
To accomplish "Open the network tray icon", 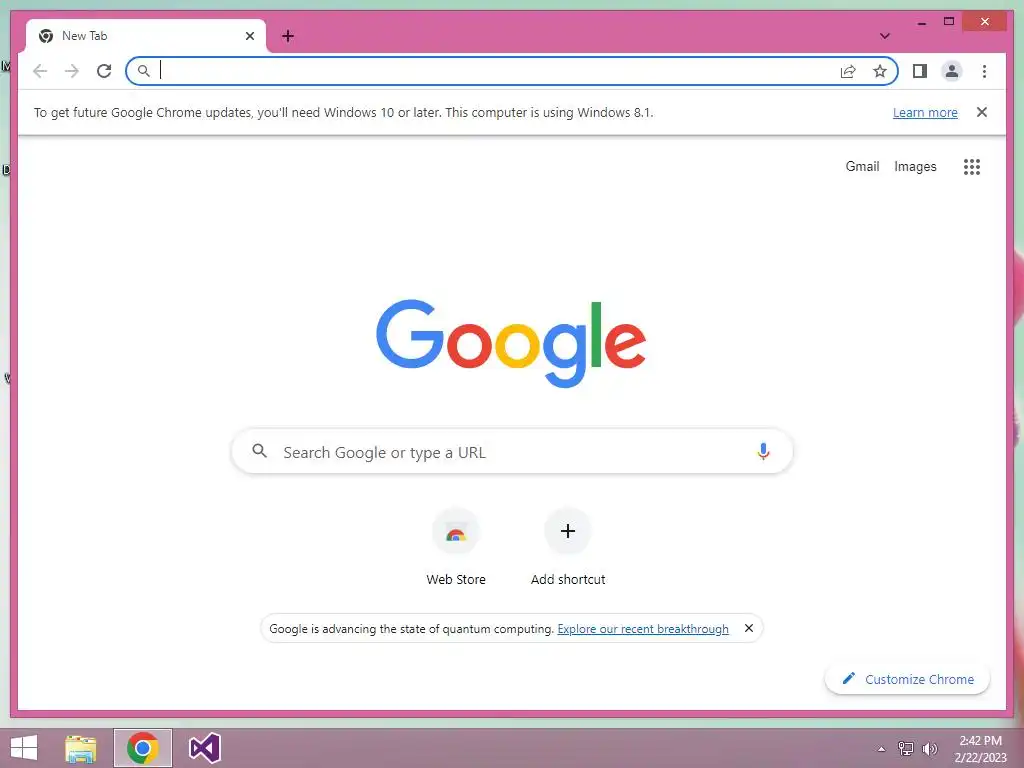I will pos(906,749).
